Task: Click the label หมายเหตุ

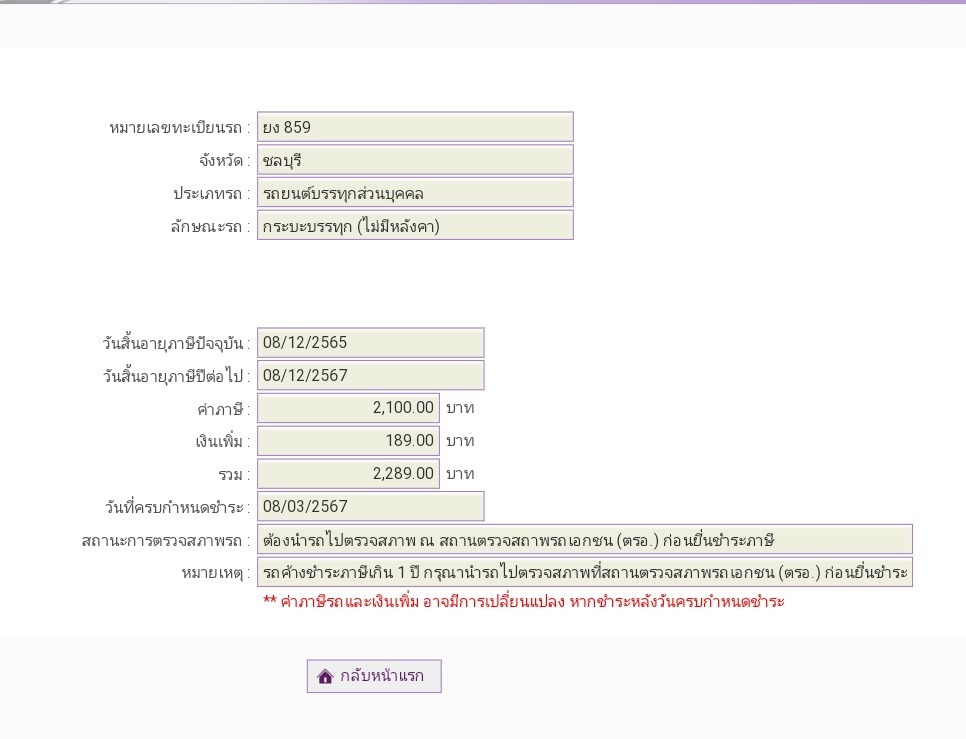Action: (x=216, y=573)
